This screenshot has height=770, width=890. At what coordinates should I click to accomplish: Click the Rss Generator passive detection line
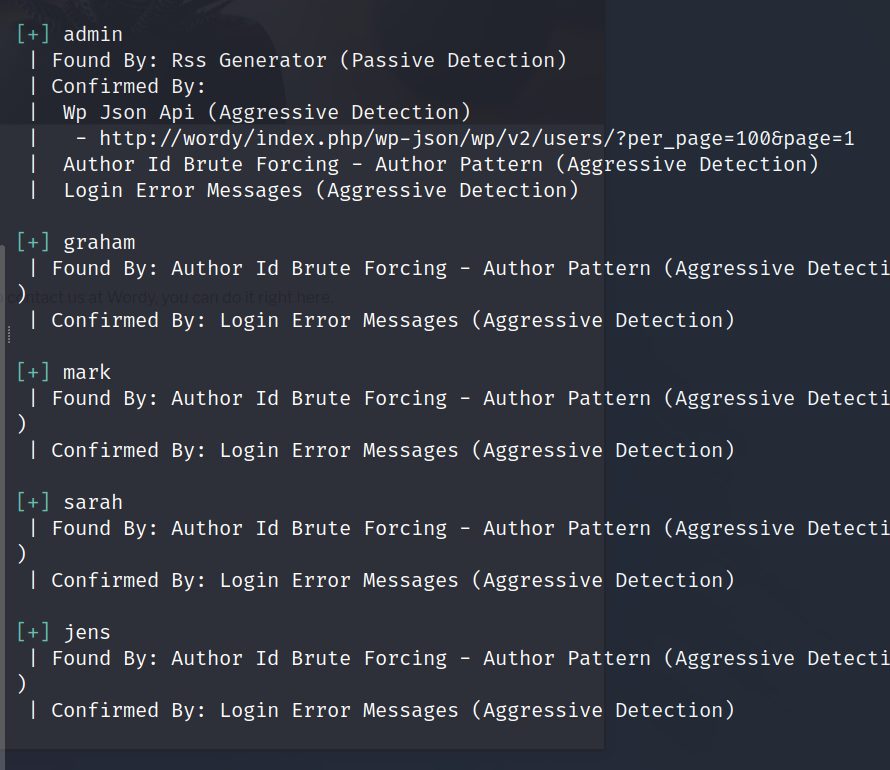coord(309,60)
